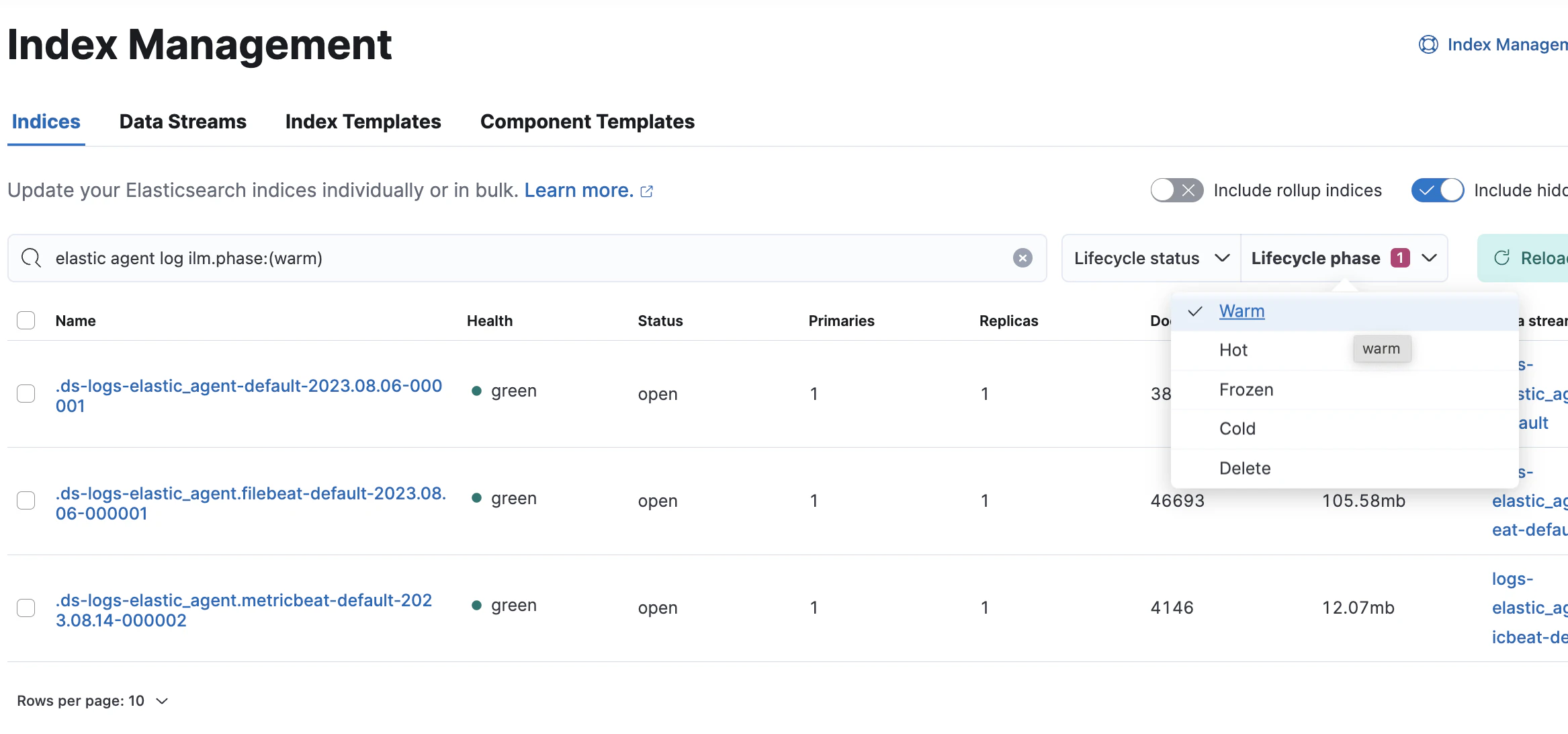Choose Frozen lifecycle phase option
The image size is (1568, 734).
1344,390
